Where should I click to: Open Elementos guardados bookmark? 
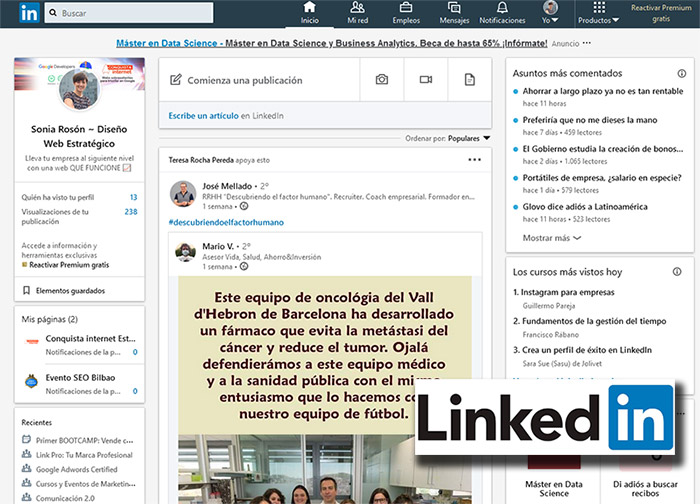pos(64,291)
